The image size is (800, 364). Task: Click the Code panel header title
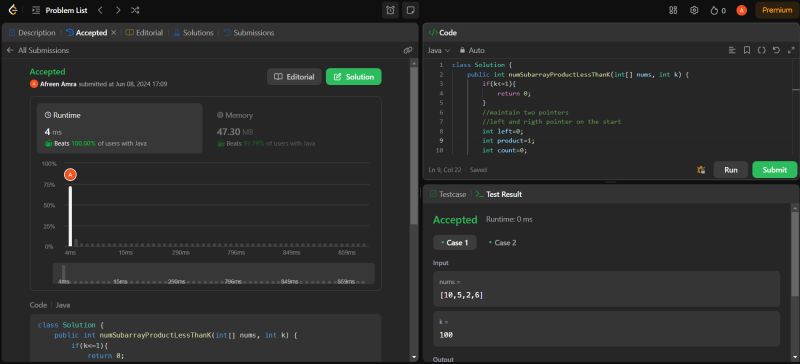point(443,33)
